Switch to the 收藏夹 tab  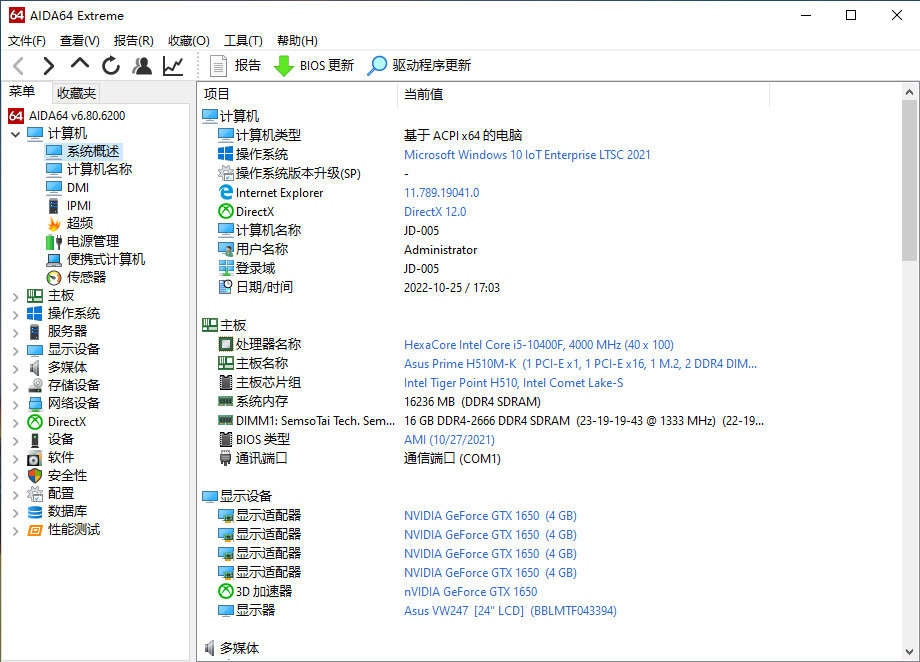[77, 93]
